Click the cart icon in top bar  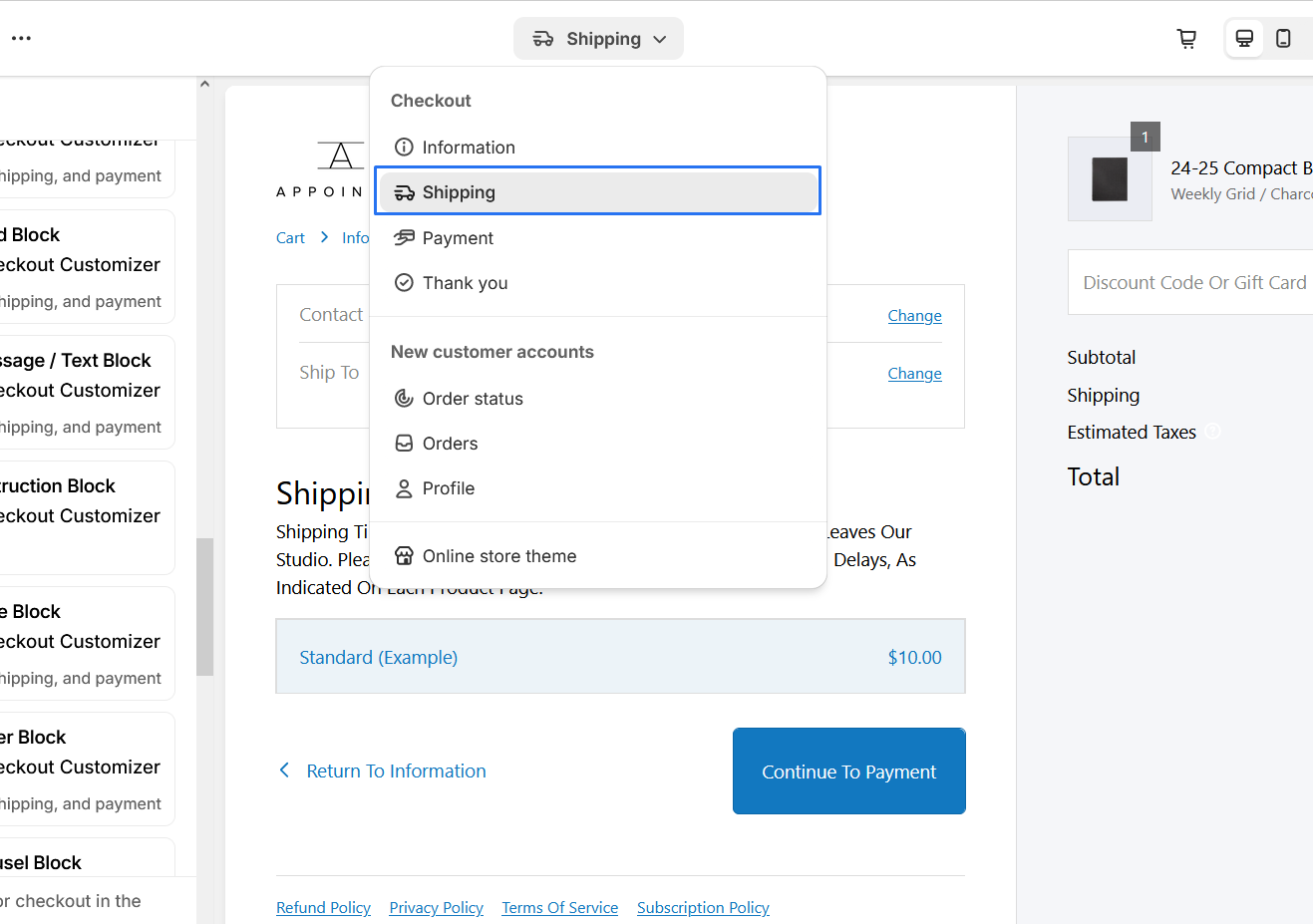1186,39
